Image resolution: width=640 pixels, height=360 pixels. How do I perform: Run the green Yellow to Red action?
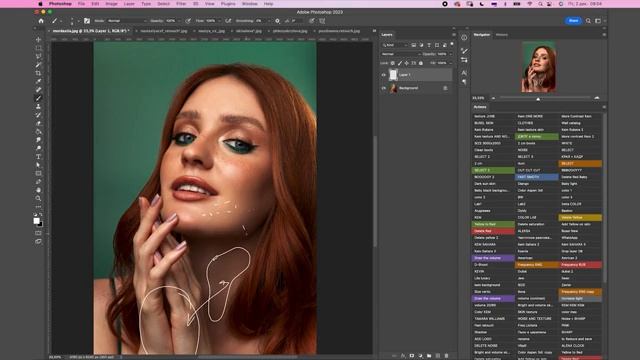493,224
